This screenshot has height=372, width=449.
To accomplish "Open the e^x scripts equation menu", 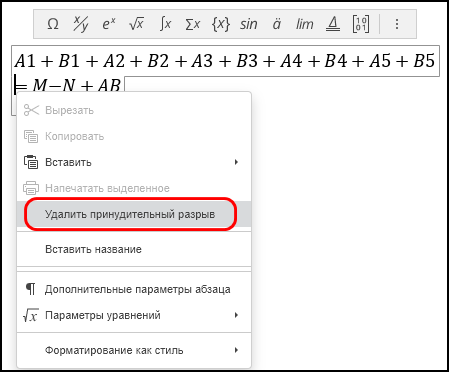I will click(x=109, y=24).
